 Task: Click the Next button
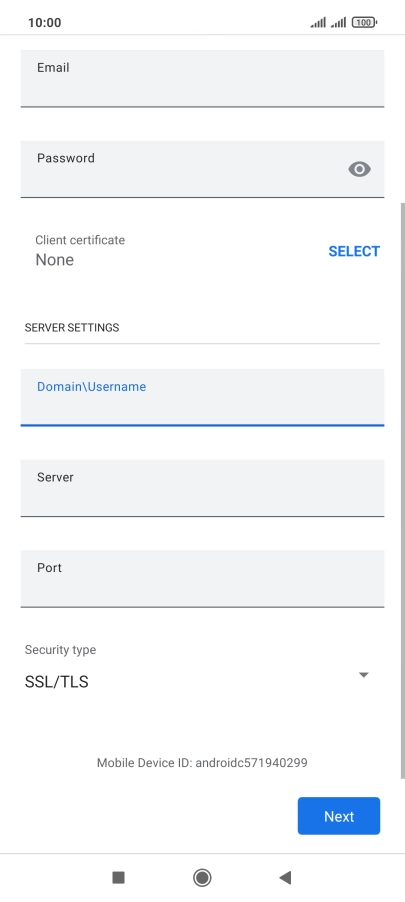tap(339, 816)
